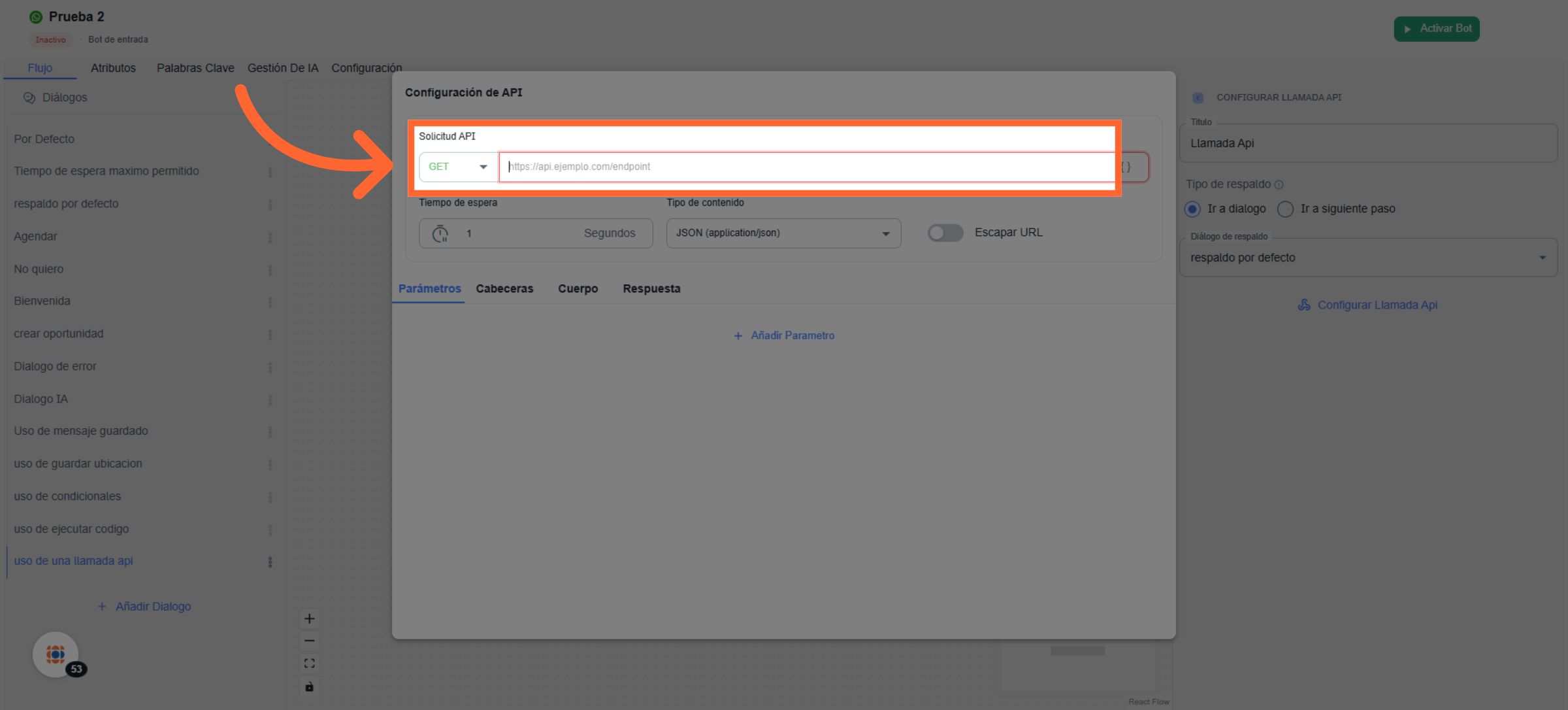The width and height of the screenshot is (1568, 710).
Task: Click the back arrow beside Configurar Llamada API
Action: (x=1198, y=97)
